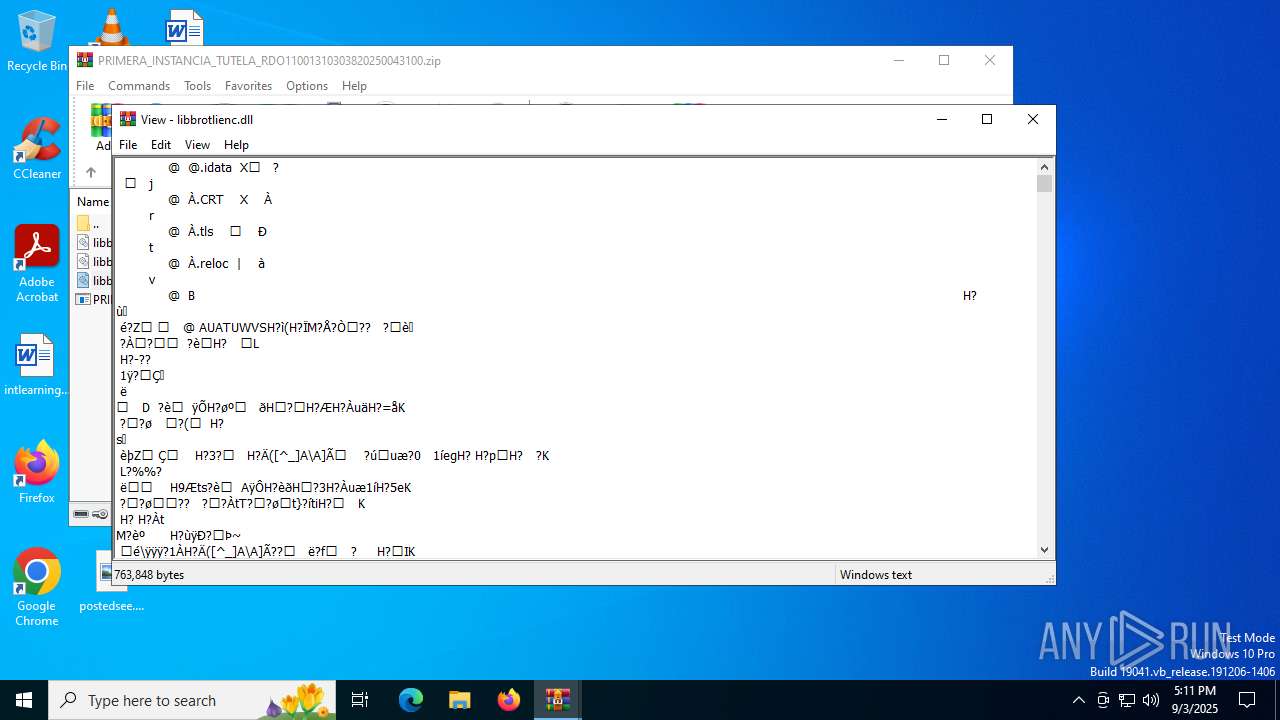Open WinRAR File menu
Screen dimensions: 1280x720
pyautogui.click(x=85, y=86)
